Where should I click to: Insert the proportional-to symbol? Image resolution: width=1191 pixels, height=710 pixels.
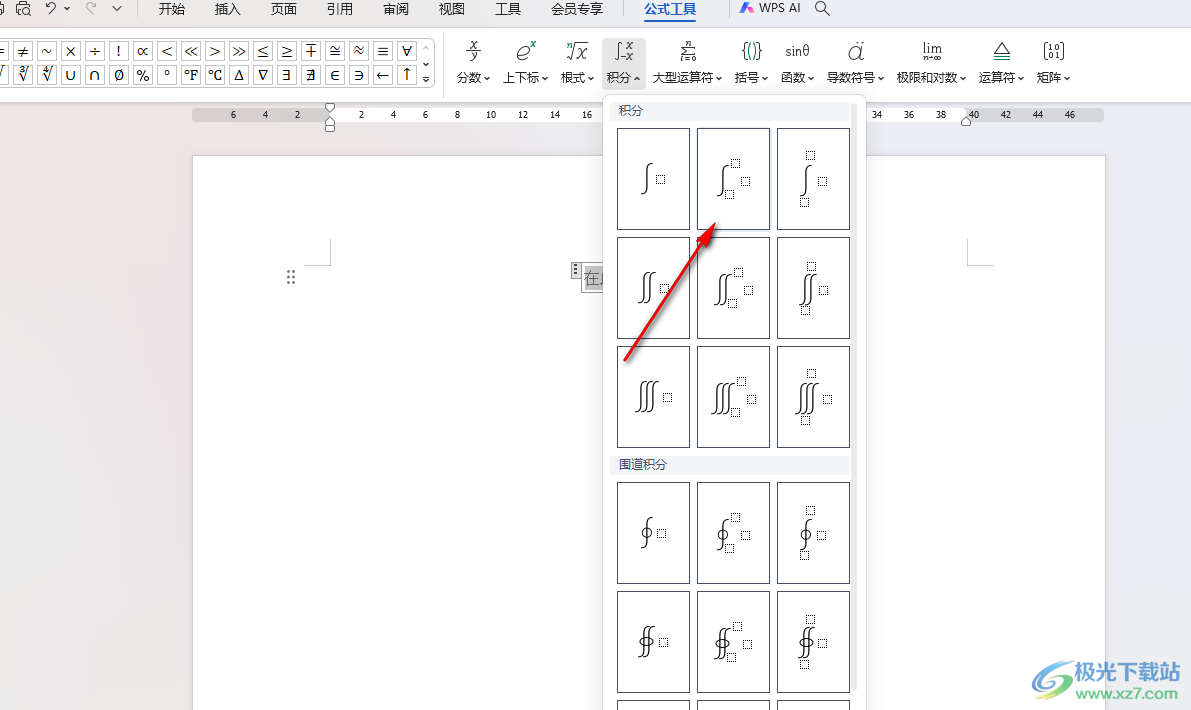click(x=143, y=51)
